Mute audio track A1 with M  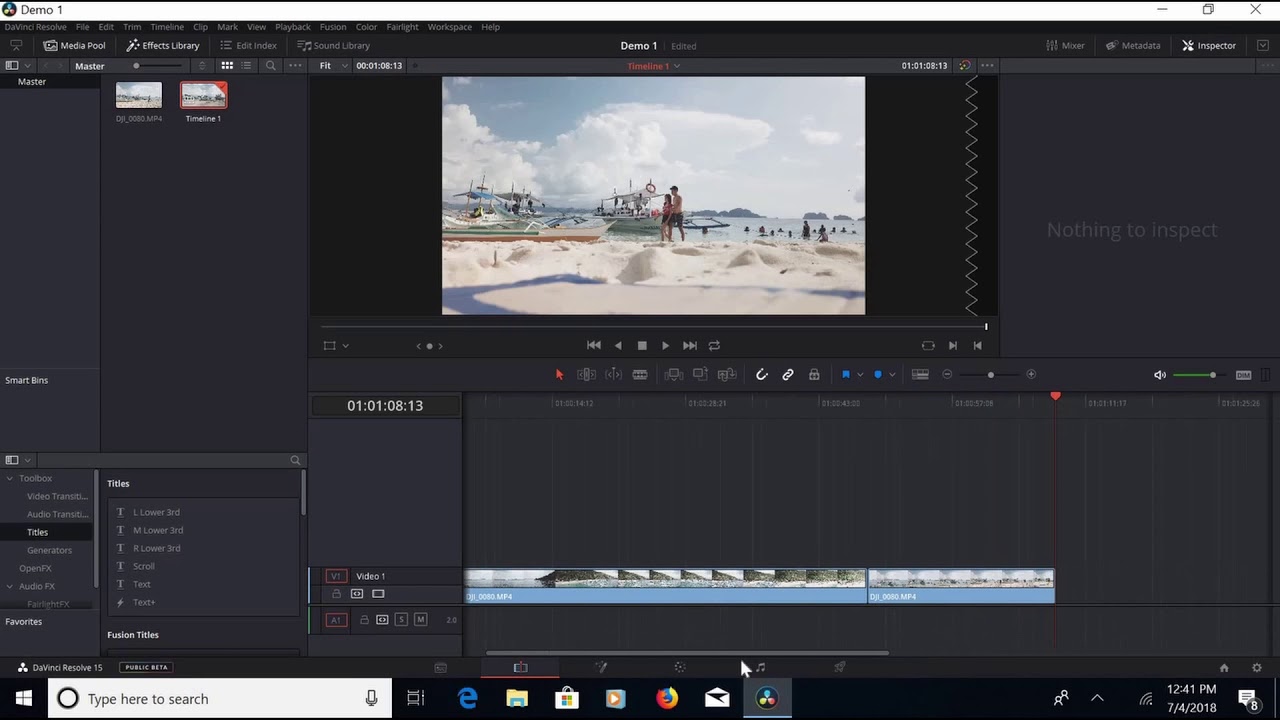[x=421, y=620]
